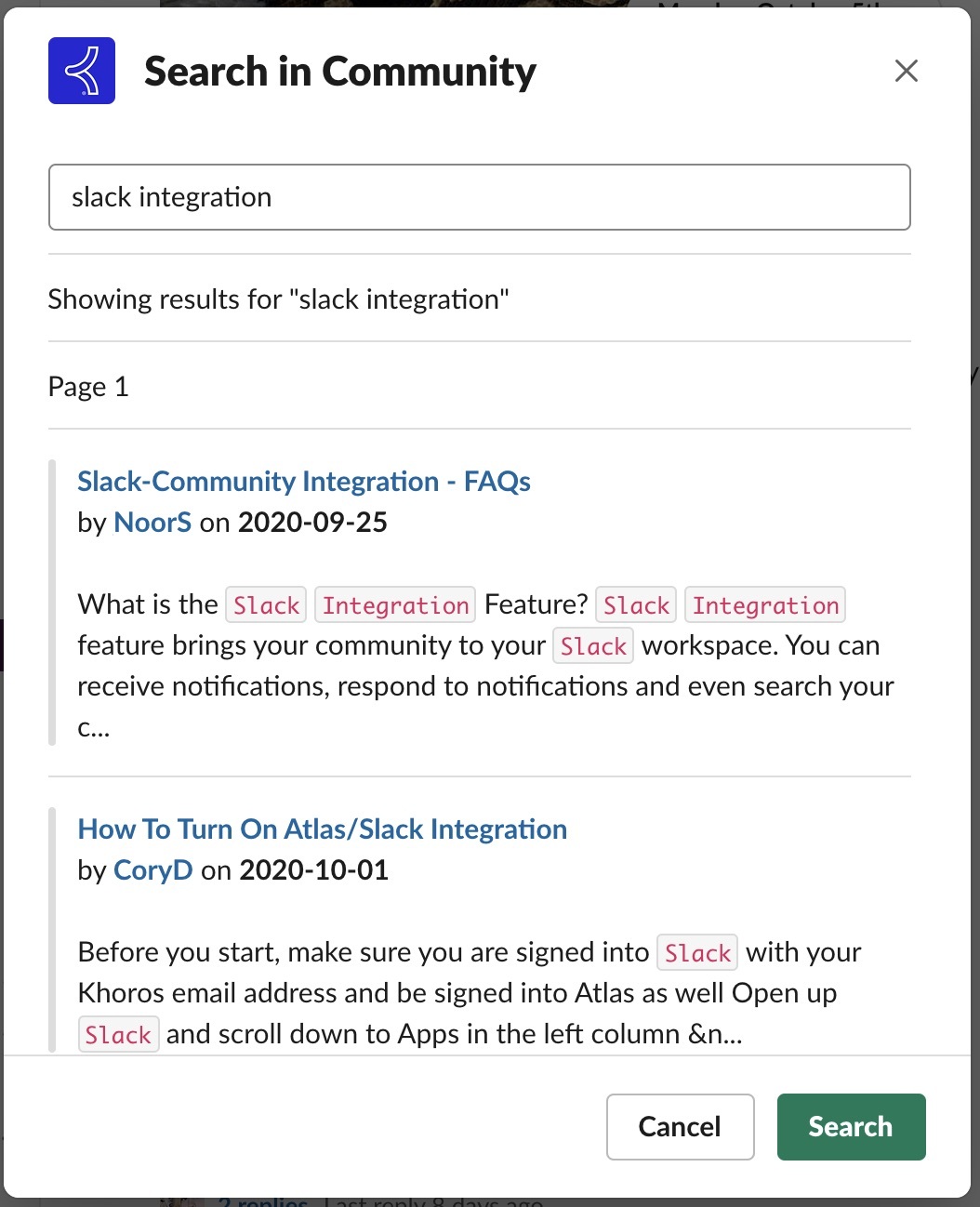Click the "receive notifications" snippet line

tap(485, 686)
